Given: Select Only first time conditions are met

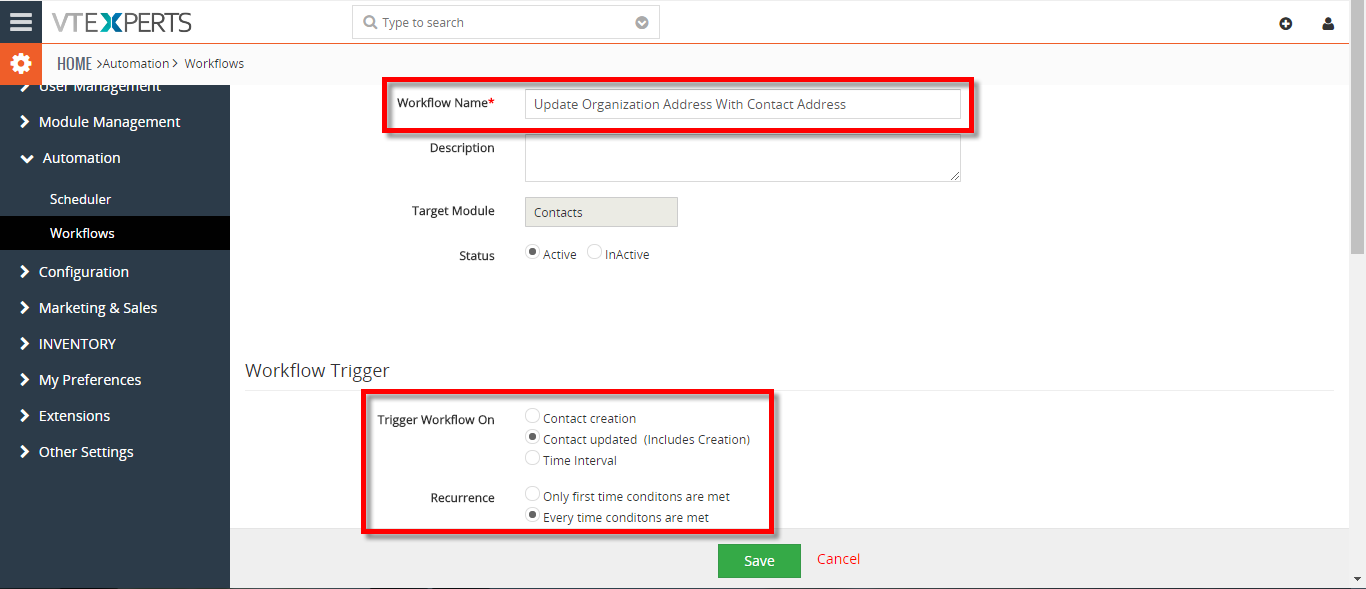Looking at the screenshot, I should point(533,495).
